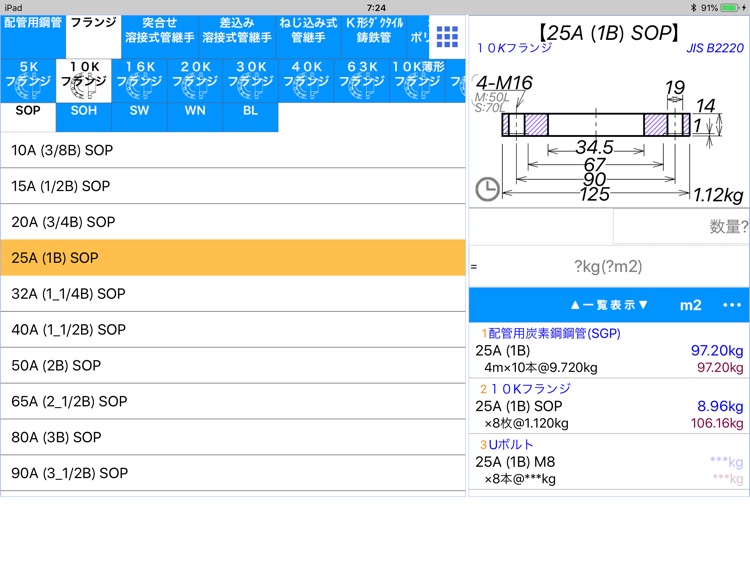Toggle the m2 unit button
Image resolution: width=750 pixels, height=563 pixels.
point(690,305)
